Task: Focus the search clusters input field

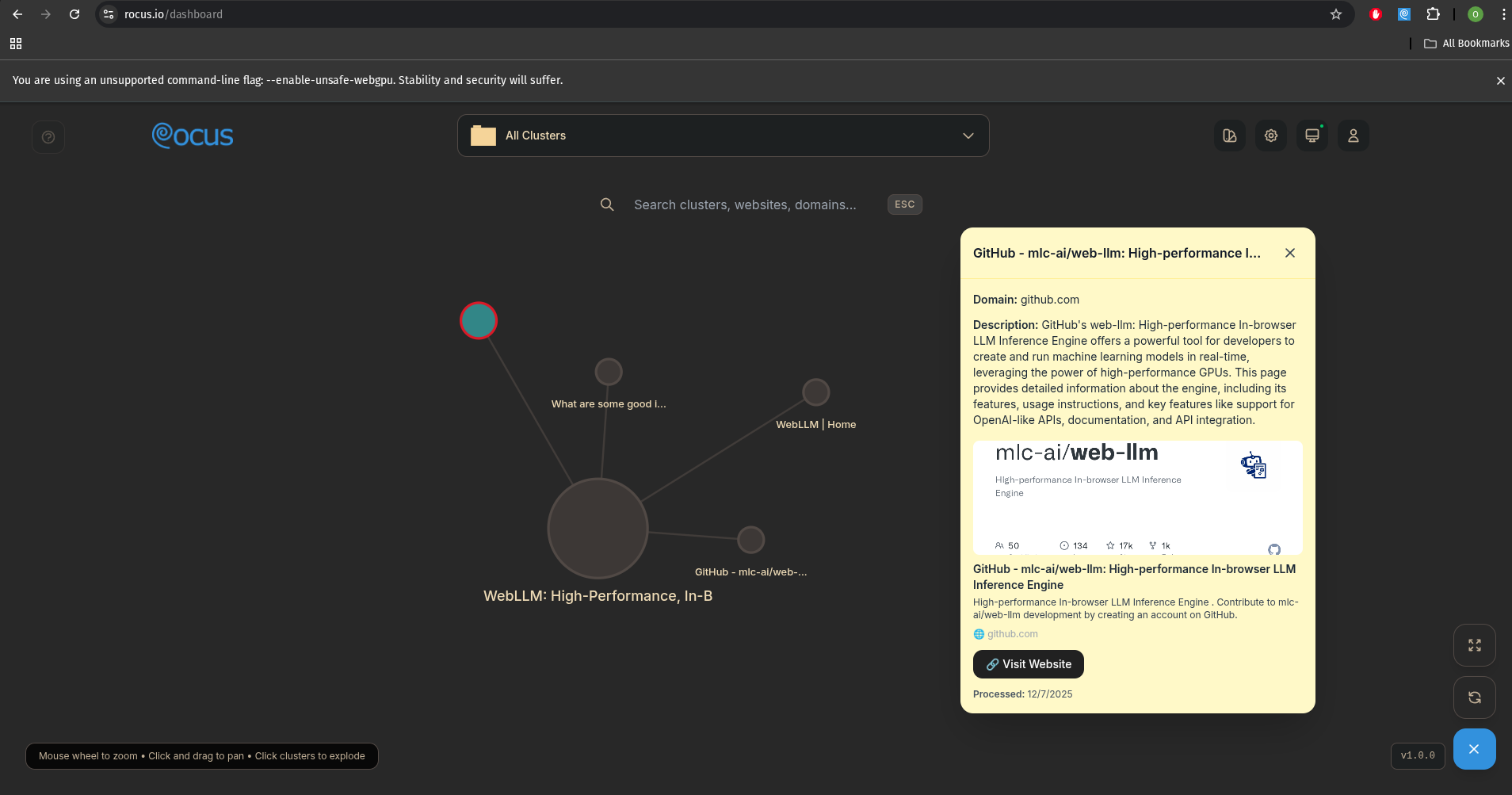Action: click(x=745, y=204)
